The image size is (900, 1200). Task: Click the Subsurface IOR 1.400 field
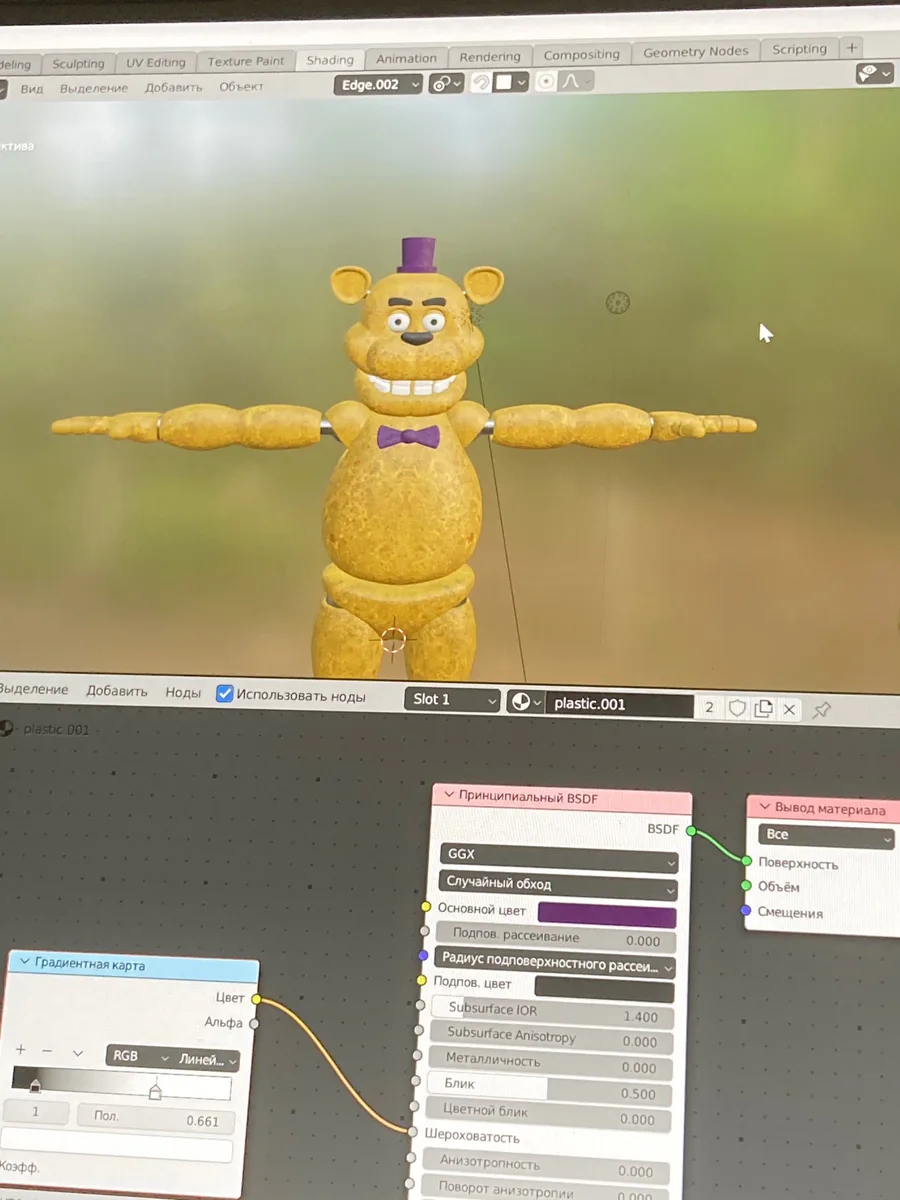pyautogui.click(x=551, y=1014)
